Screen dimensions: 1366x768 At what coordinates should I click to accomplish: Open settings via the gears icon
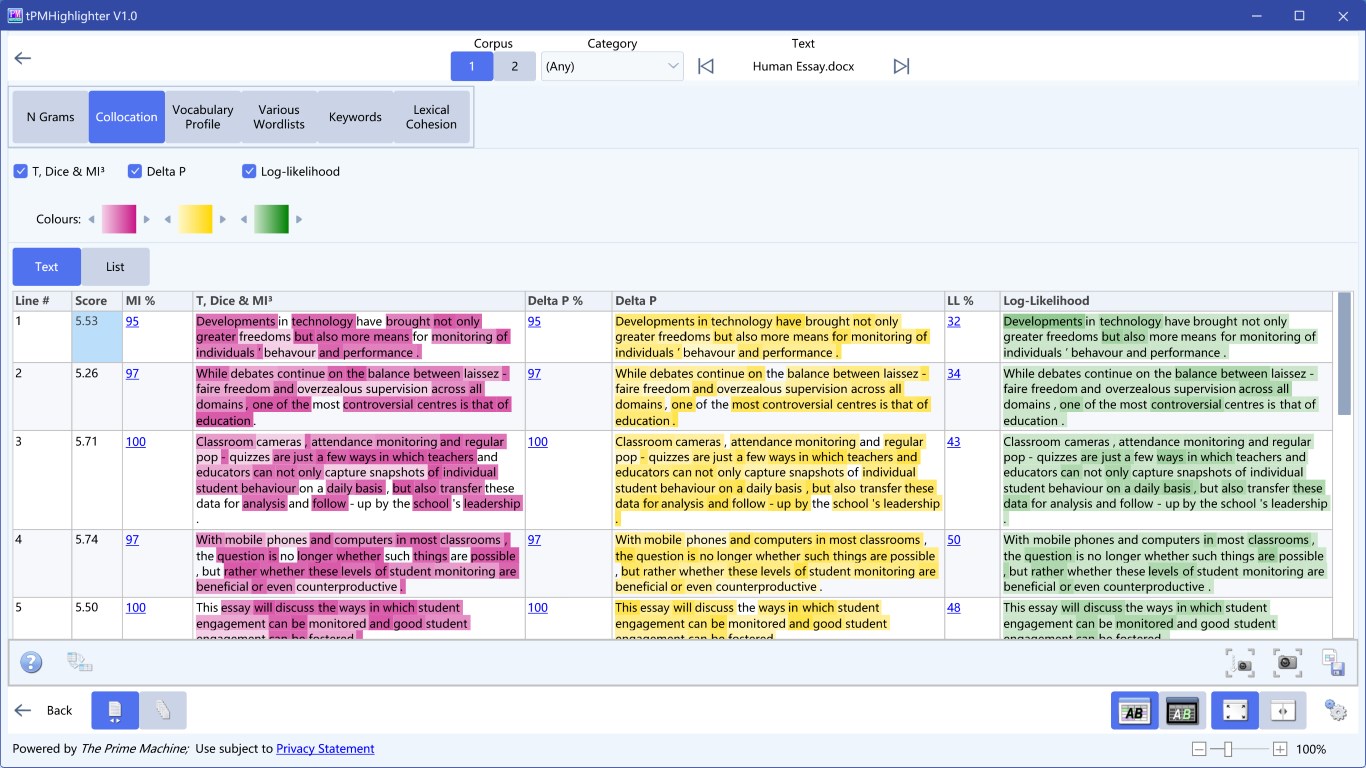1336,710
